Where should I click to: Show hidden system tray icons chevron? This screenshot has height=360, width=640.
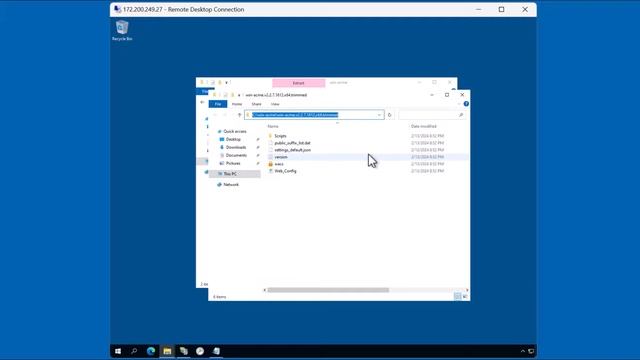tap(523, 351)
